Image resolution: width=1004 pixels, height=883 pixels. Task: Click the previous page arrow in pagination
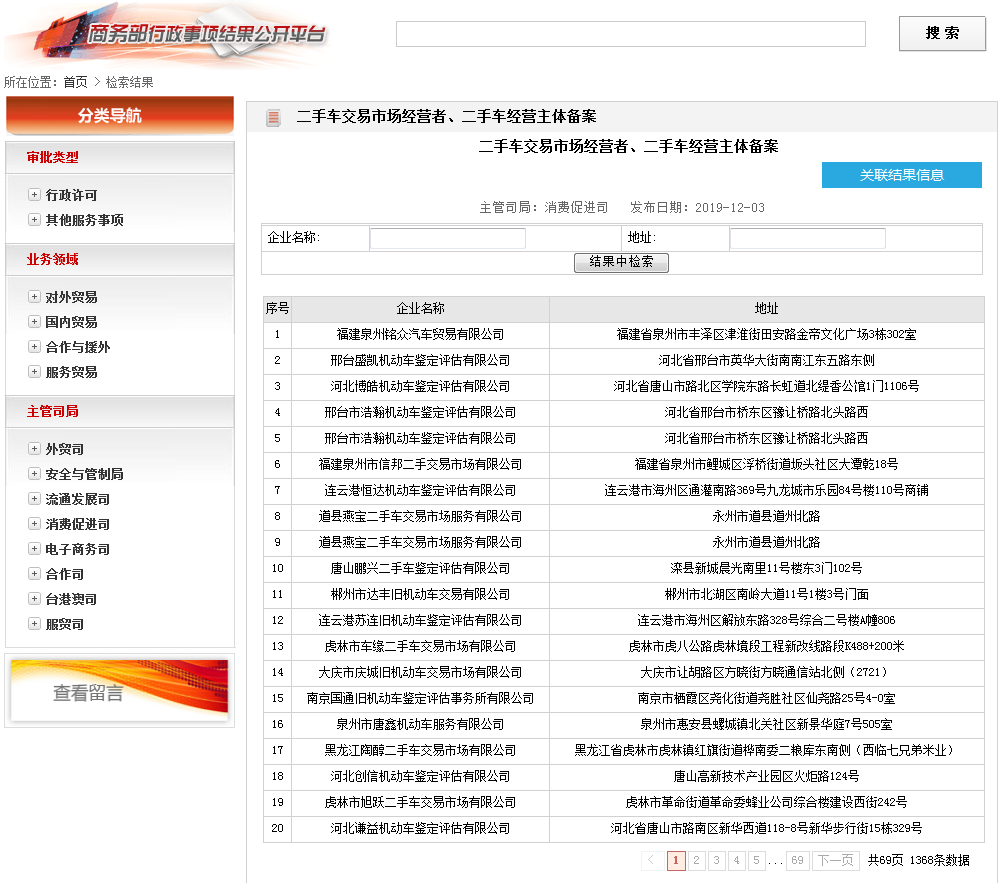coord(651,860)
